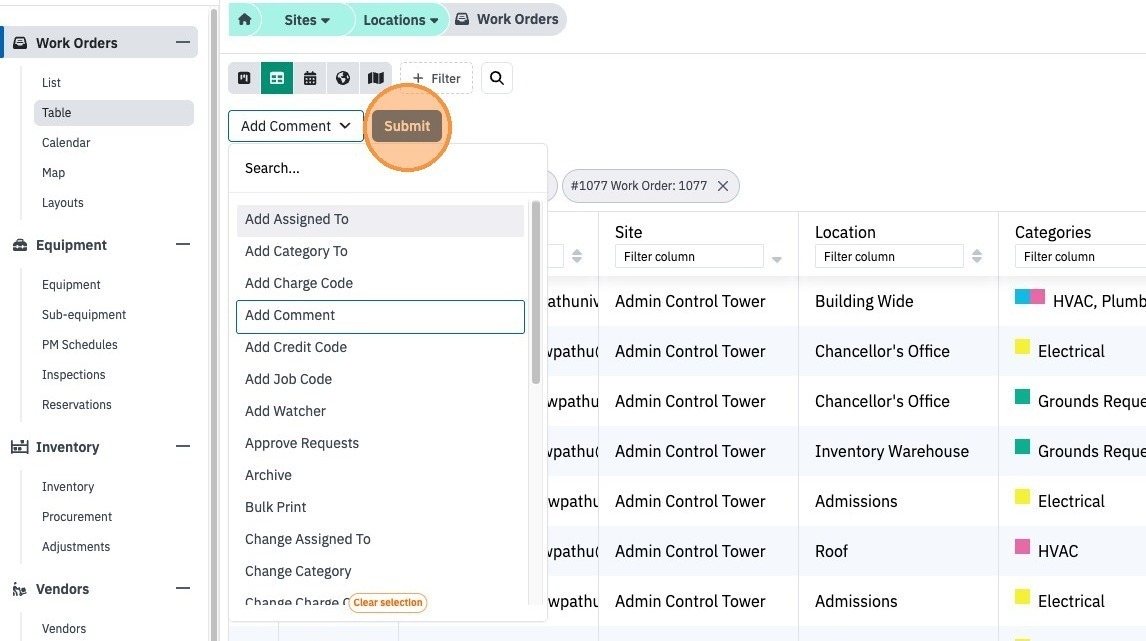
Task: Focus the action Search field
Action: click(x=387, y=168)
